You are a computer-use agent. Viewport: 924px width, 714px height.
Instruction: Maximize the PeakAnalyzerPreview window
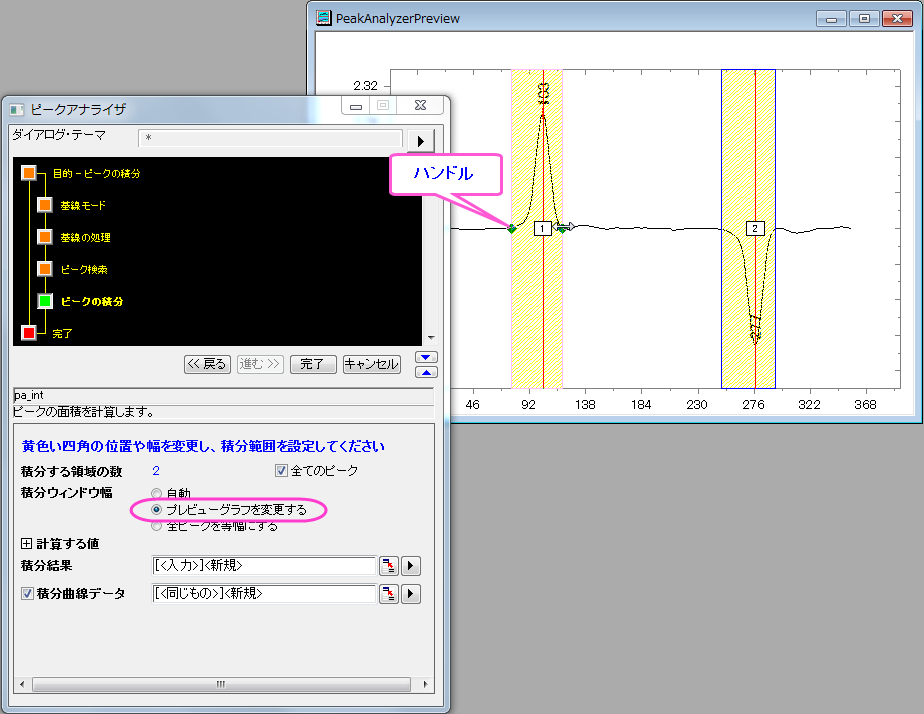pyautogui.click(x=864, y=19)
